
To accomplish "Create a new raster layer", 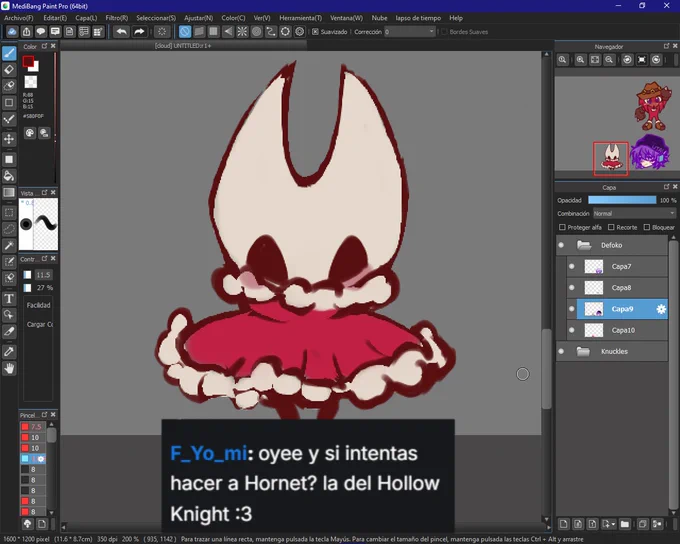I will 563,524.
